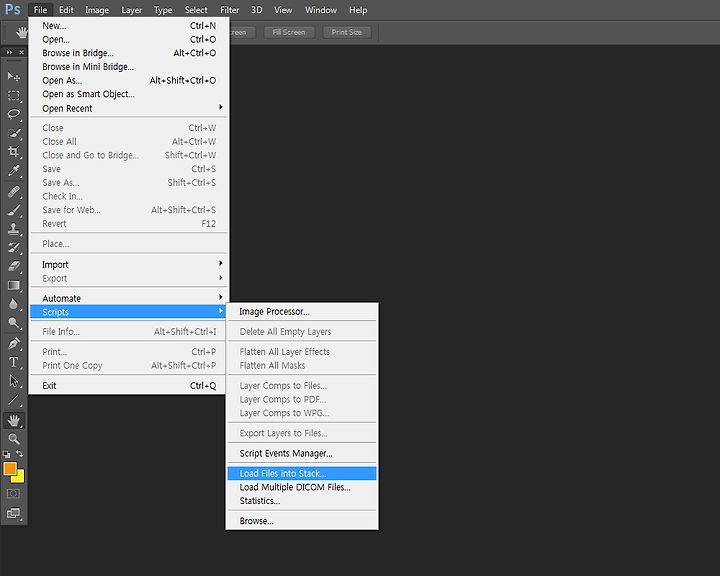Select the Line shape tool
This screenshot has height=576, width=720.
click(x=13, y=400)
